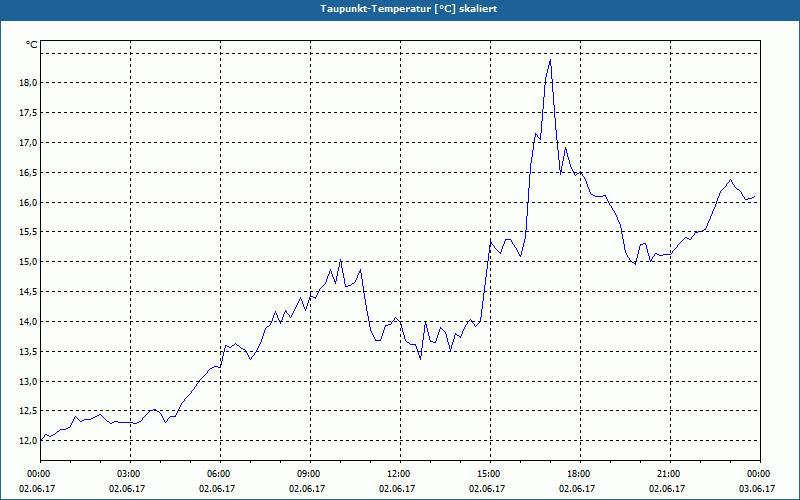Click the 21:00 time label
800x500 pixels.
coord(669,474)
